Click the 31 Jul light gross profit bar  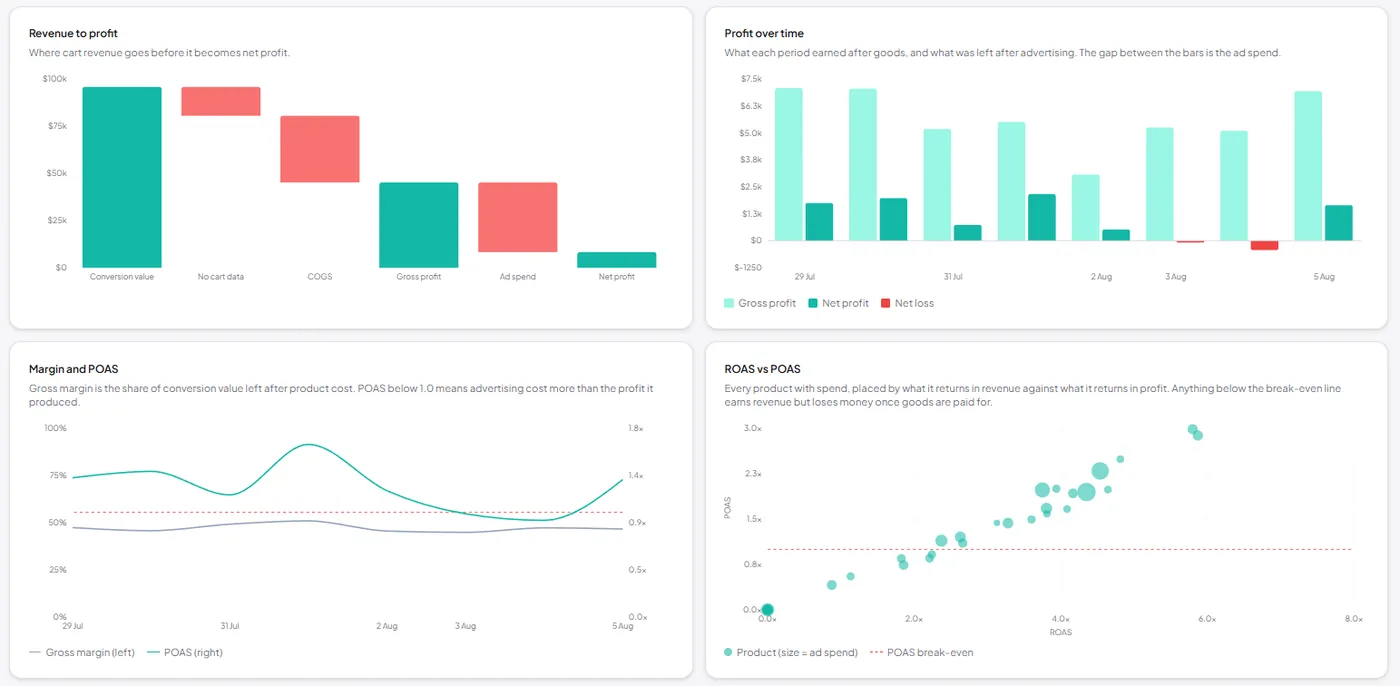[x=937, y=185]
